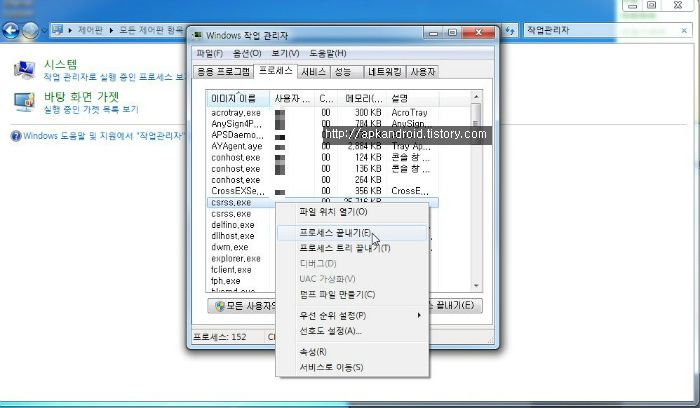Click the Control Panel forward arrow button

click(30, 30)
